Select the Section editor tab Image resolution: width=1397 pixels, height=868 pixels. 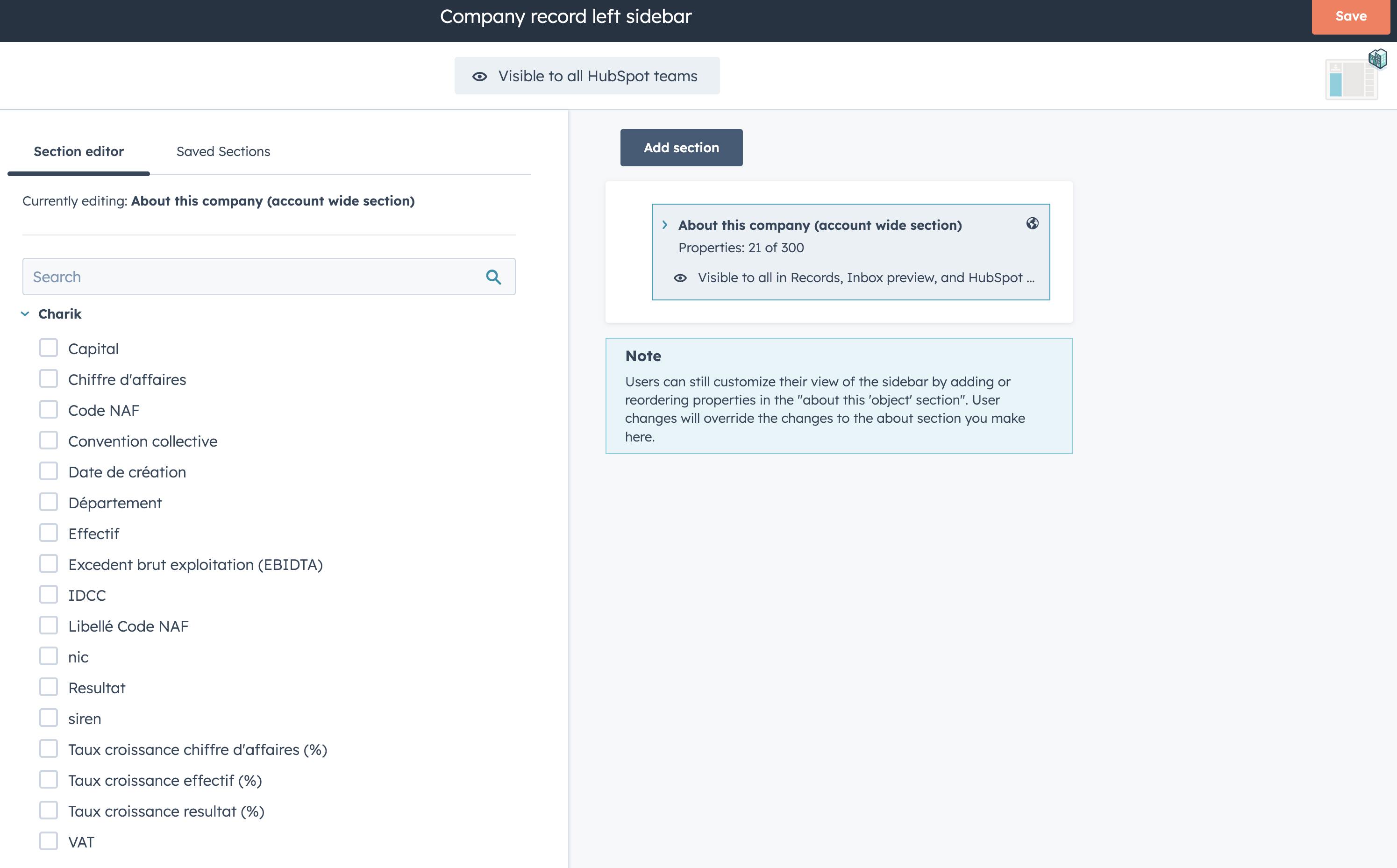coord(78,151)
